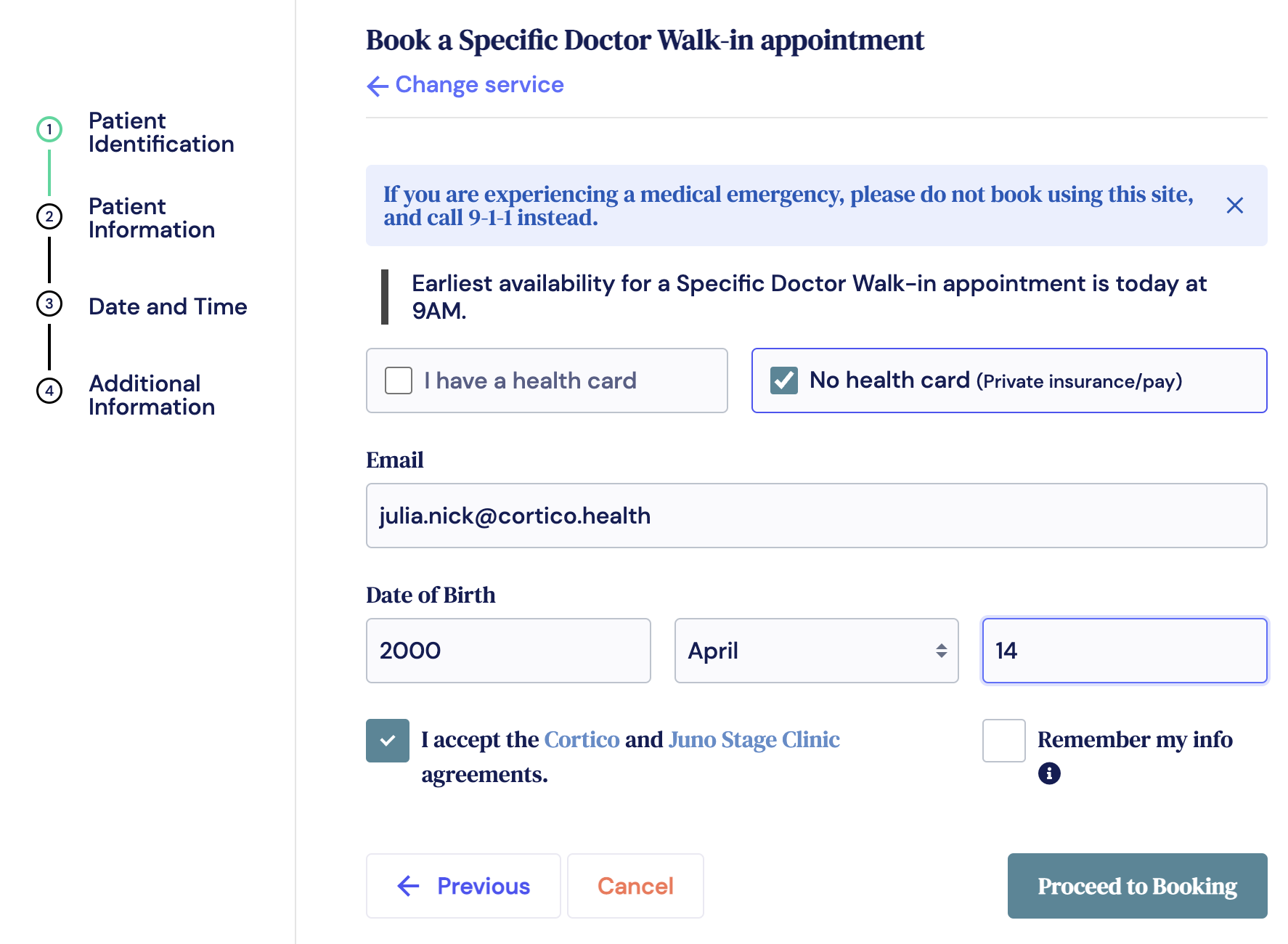Uncheck the agreements acceptance checkbox
Image resolution: width=1288 pixels, height=944 pixels.
pos(388,741)
